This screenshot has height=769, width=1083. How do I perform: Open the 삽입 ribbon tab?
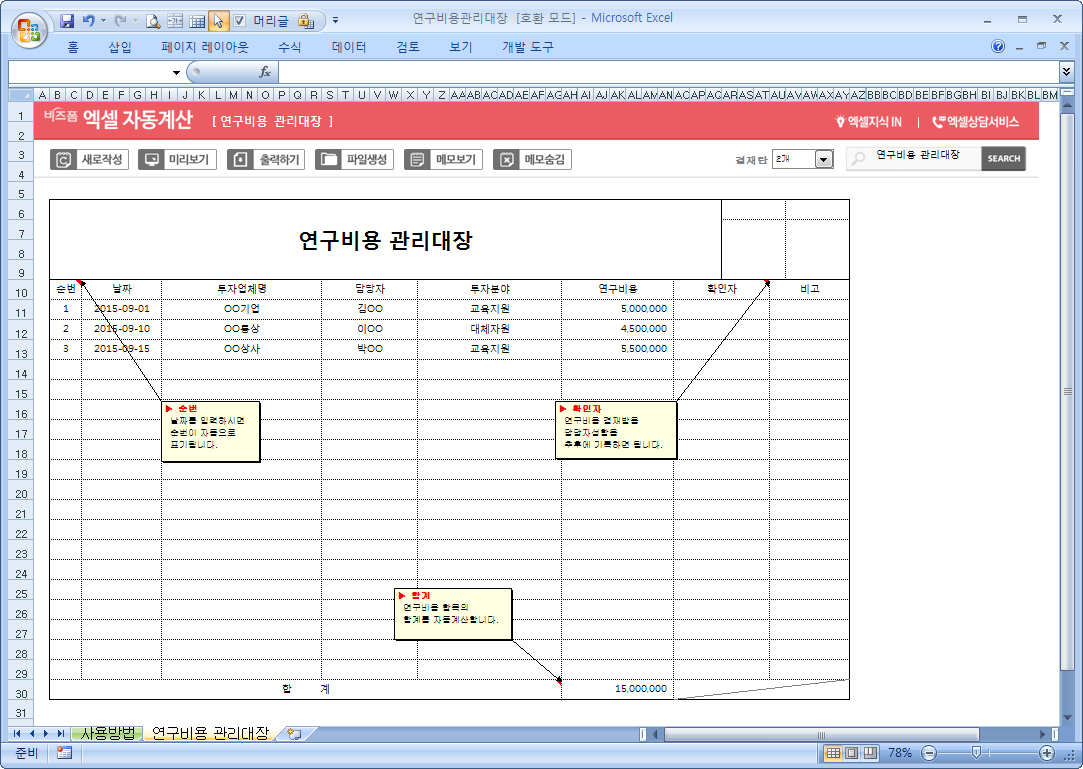click(120, 47)
